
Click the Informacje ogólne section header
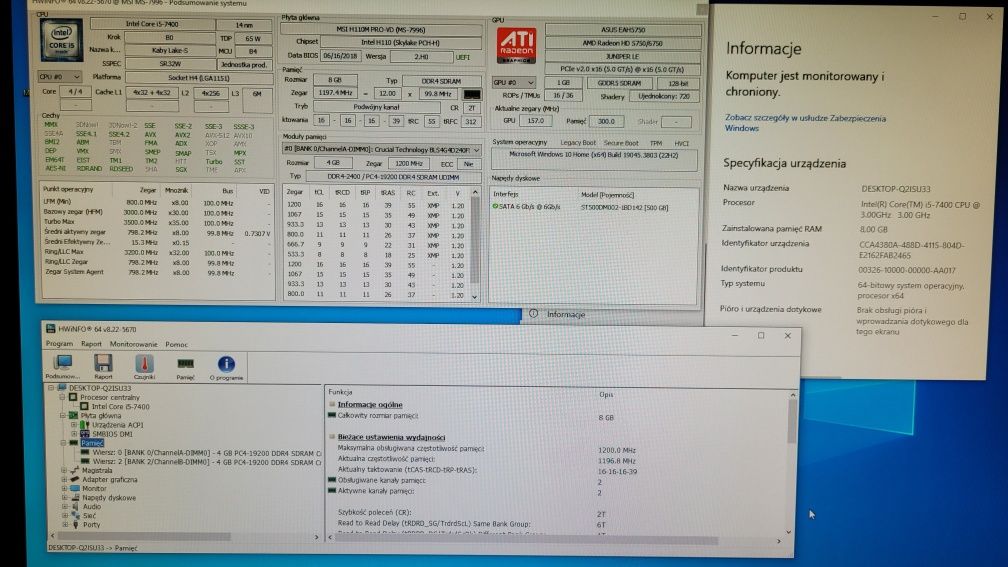click(x=370, y=404)
